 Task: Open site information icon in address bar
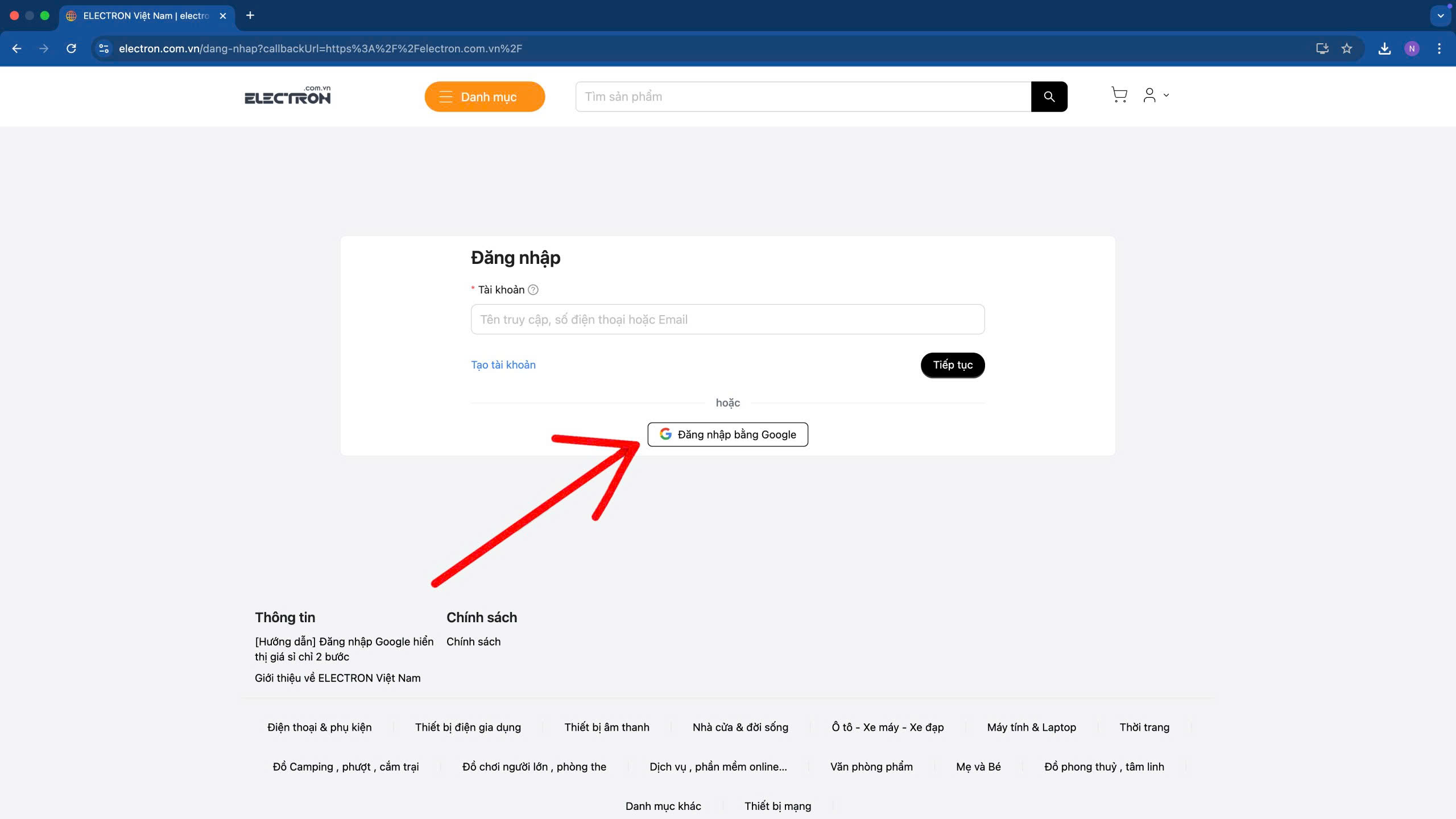tap(104, 48)
